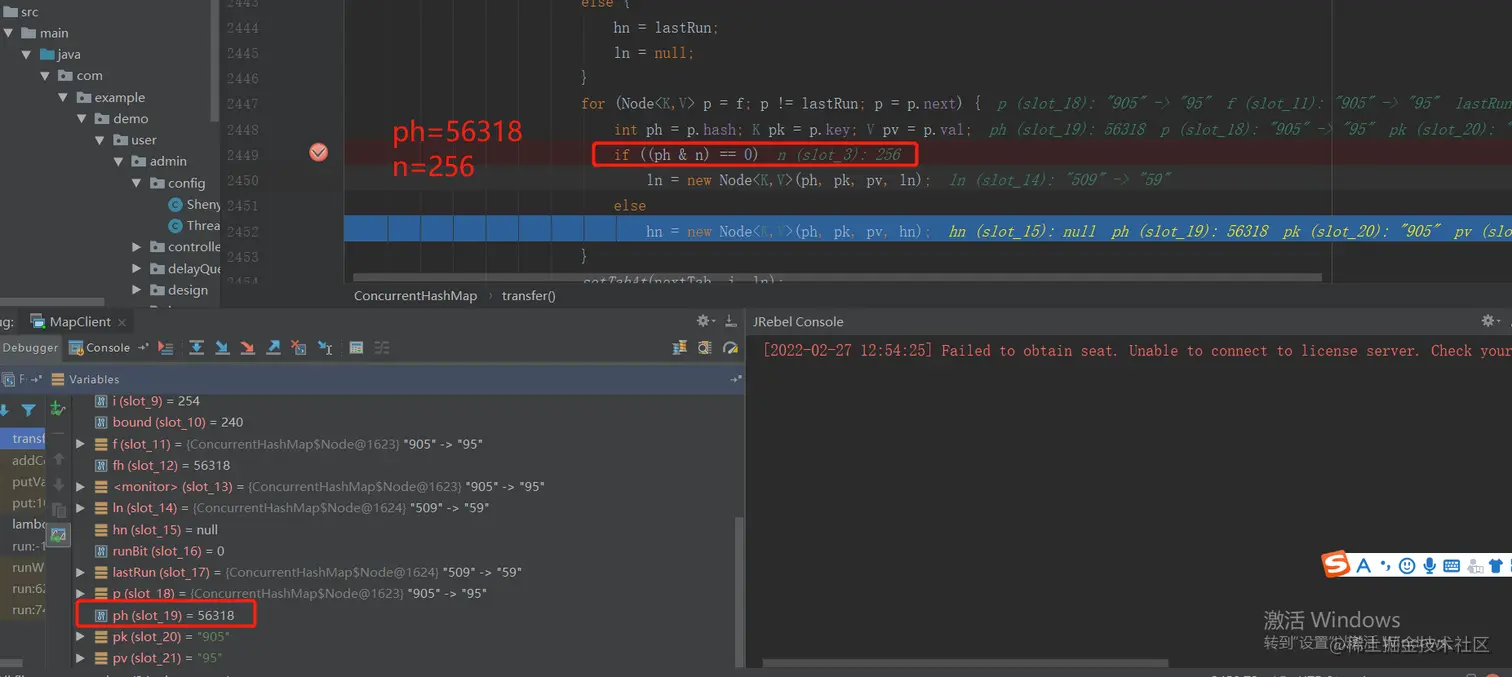Image resolution: width=1512 pixels, height=677 pixels.
Task: Click the Trace Current Stream Chain icon
Action: point(381,347)
